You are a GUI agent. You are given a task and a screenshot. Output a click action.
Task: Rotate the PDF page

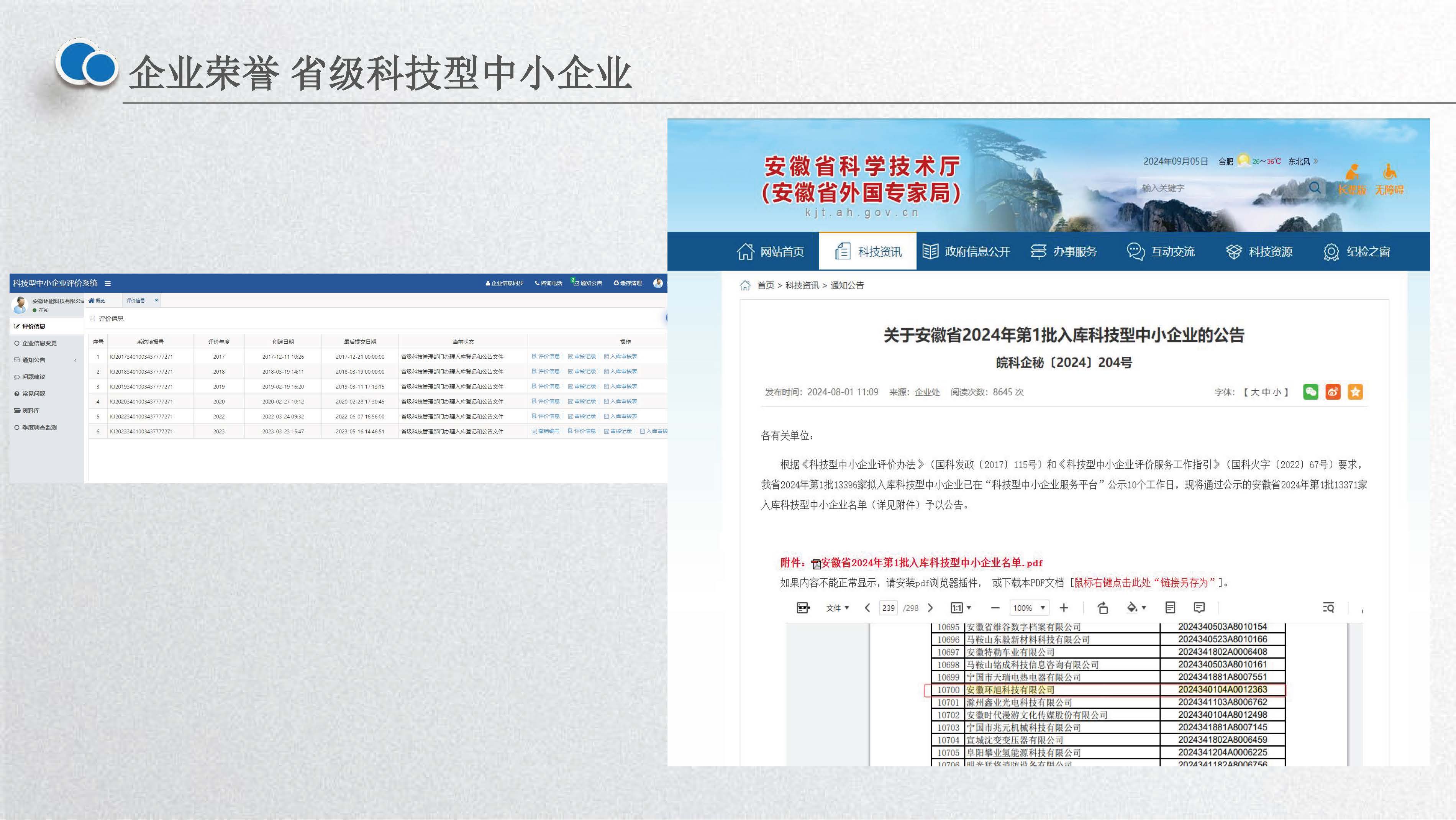(x=1103, y=608)
